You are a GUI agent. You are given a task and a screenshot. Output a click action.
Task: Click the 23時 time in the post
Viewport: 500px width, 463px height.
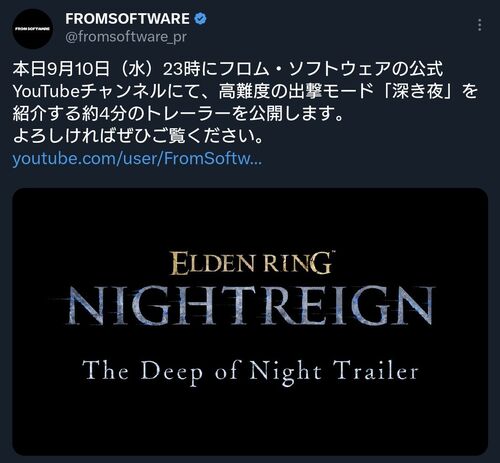pos(182,69)
